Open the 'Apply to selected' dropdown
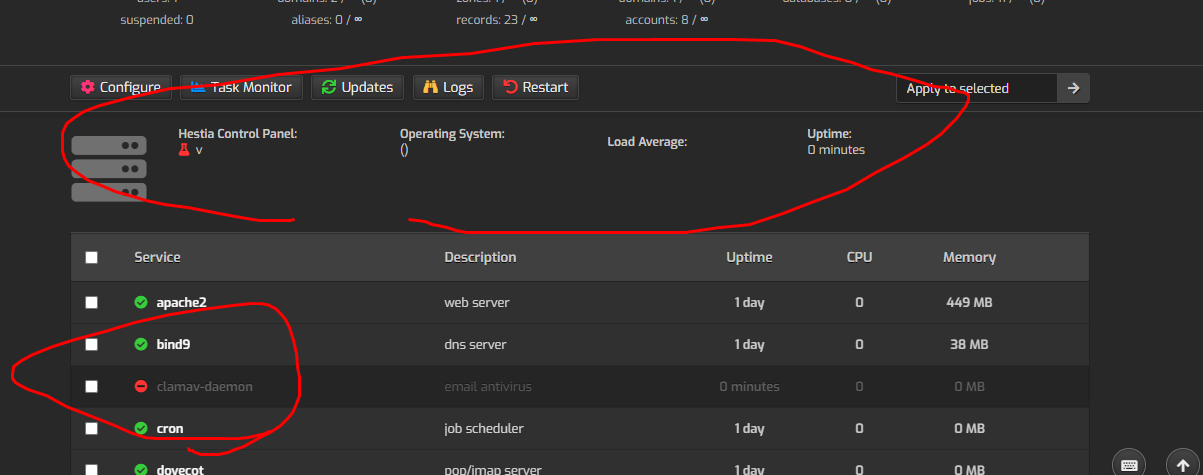The height and width of the screenshot is (475, 1203). [976, 88]
